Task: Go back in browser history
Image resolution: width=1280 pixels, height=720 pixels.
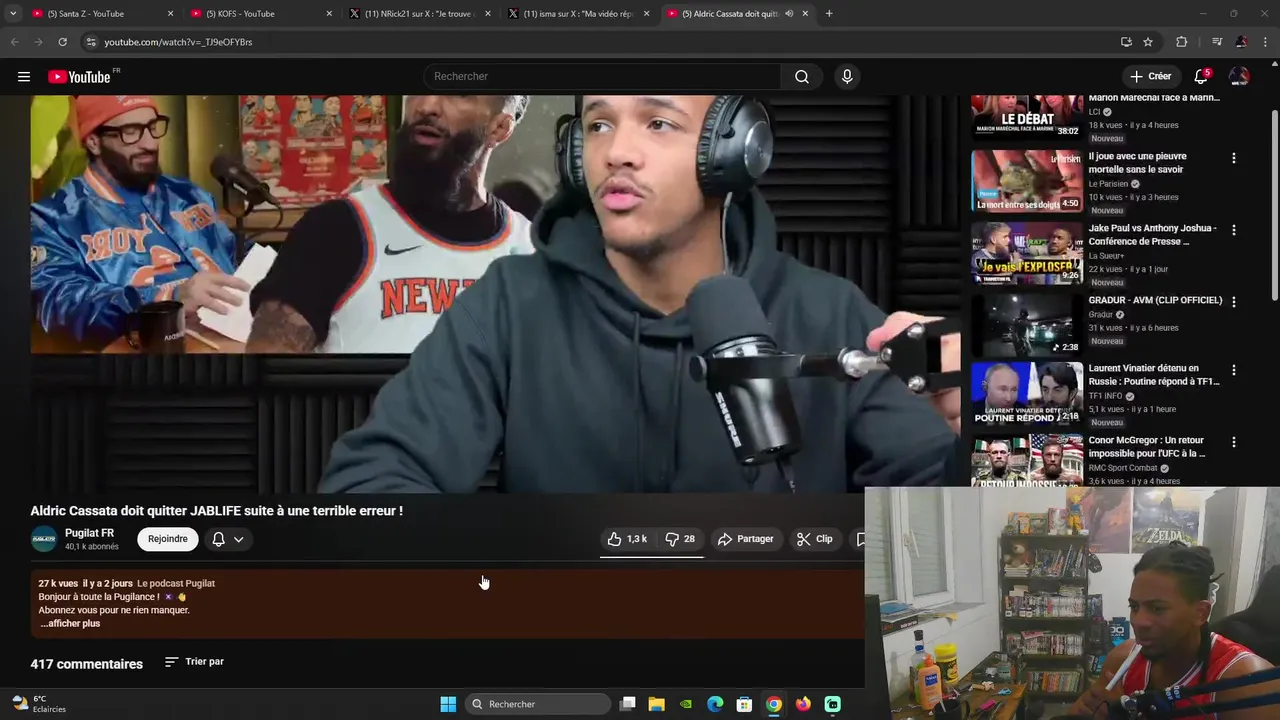Action: pyautogui.click(x=14, y=42)
